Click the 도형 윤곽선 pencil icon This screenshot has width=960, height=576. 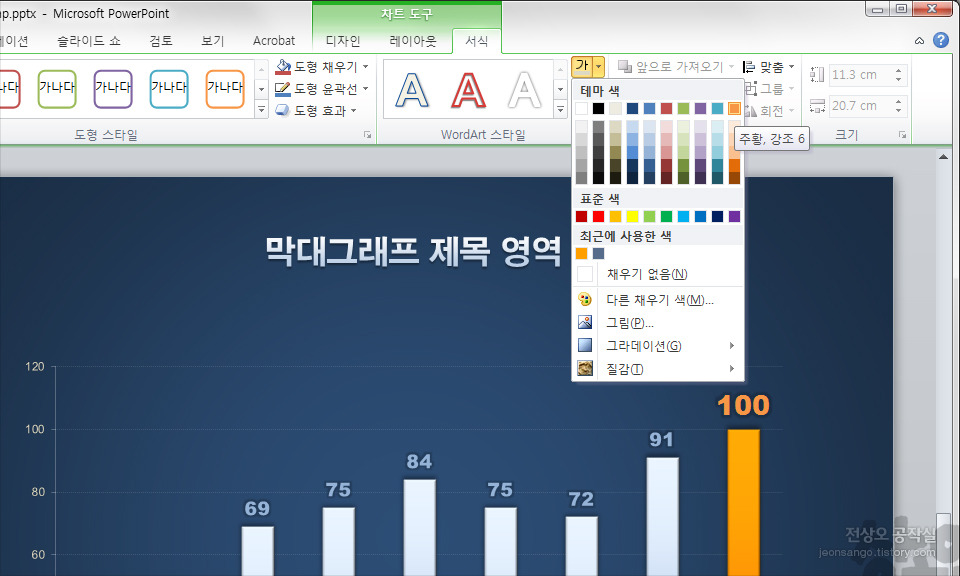(x=282, y=89)
